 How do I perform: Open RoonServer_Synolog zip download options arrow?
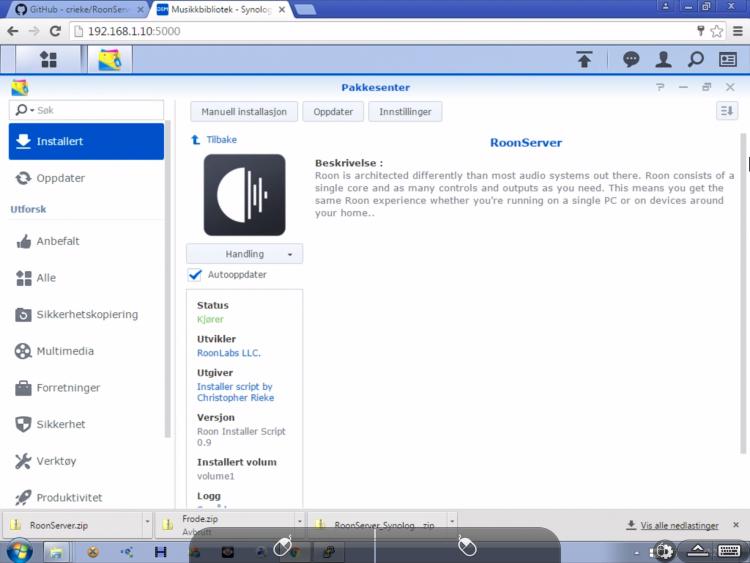pos(452,521)
